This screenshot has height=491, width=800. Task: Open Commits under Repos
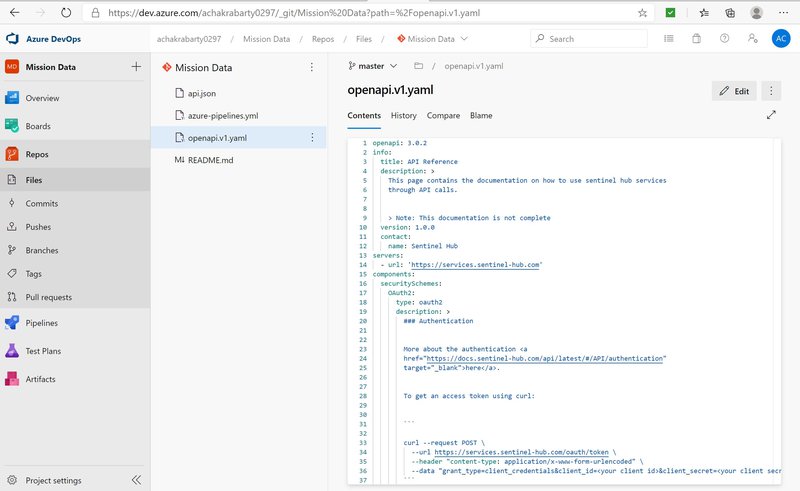75,203
